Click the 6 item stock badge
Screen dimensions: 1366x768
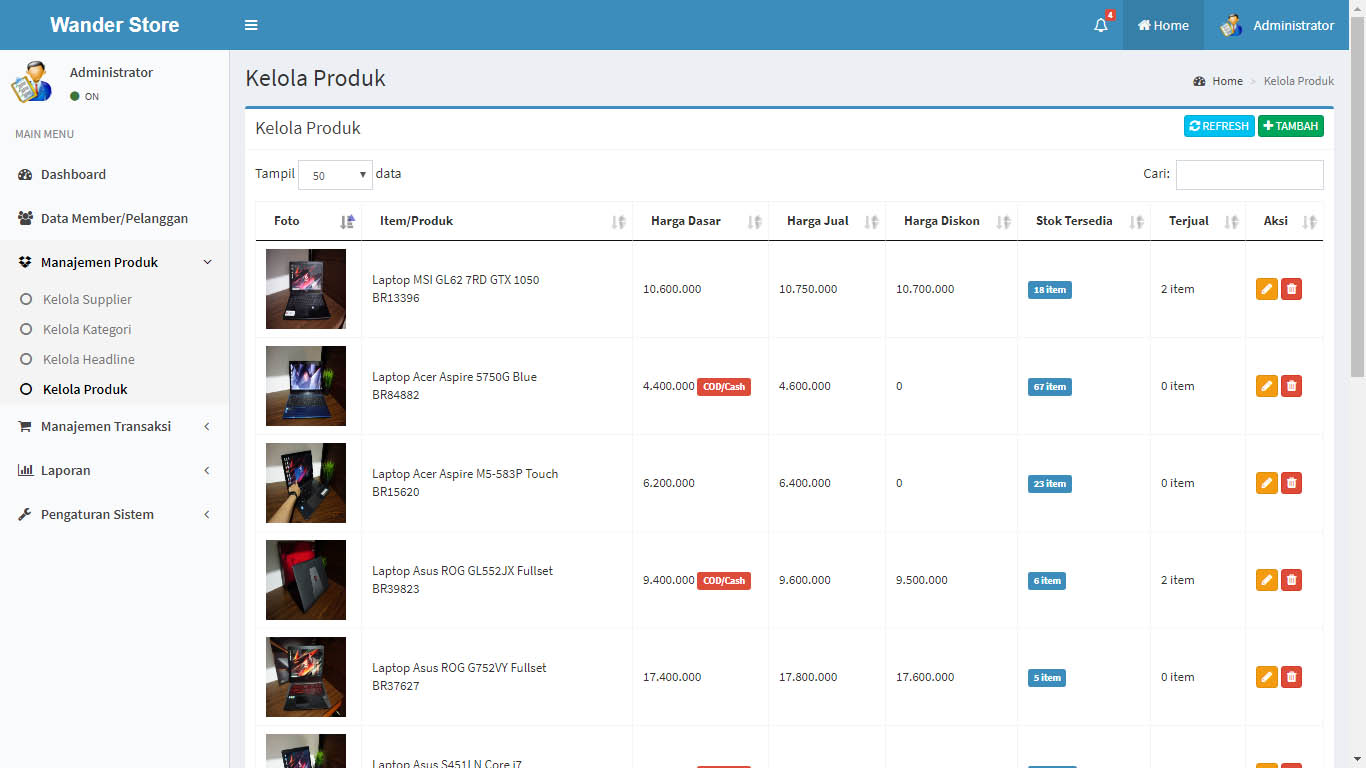1047,581
